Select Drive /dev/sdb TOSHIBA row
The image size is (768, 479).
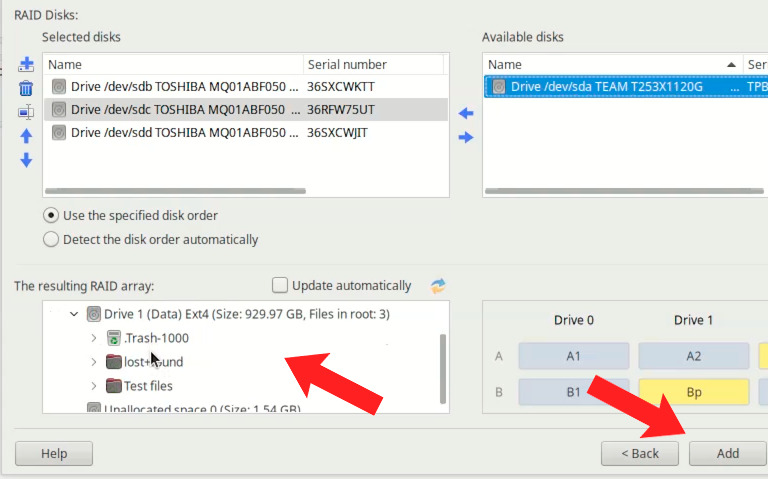246,87
